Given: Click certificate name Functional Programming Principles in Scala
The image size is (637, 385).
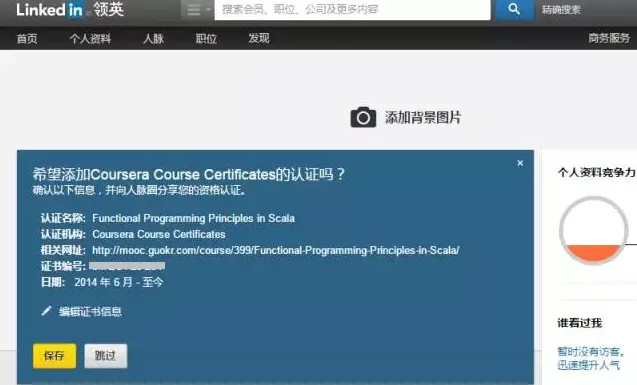Looking at the screenshot, I should [x=193, y=218].
